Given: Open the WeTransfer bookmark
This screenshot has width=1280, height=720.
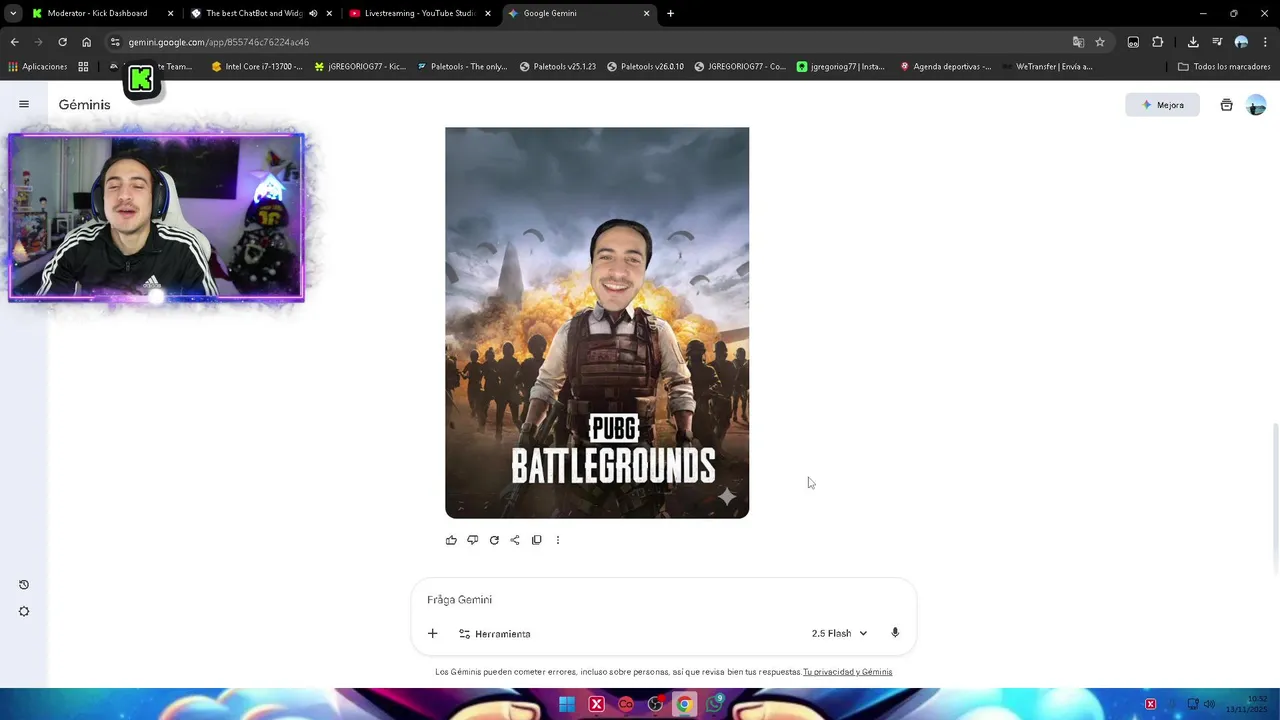Looking at the screenshot, I should click(1046, 67).
